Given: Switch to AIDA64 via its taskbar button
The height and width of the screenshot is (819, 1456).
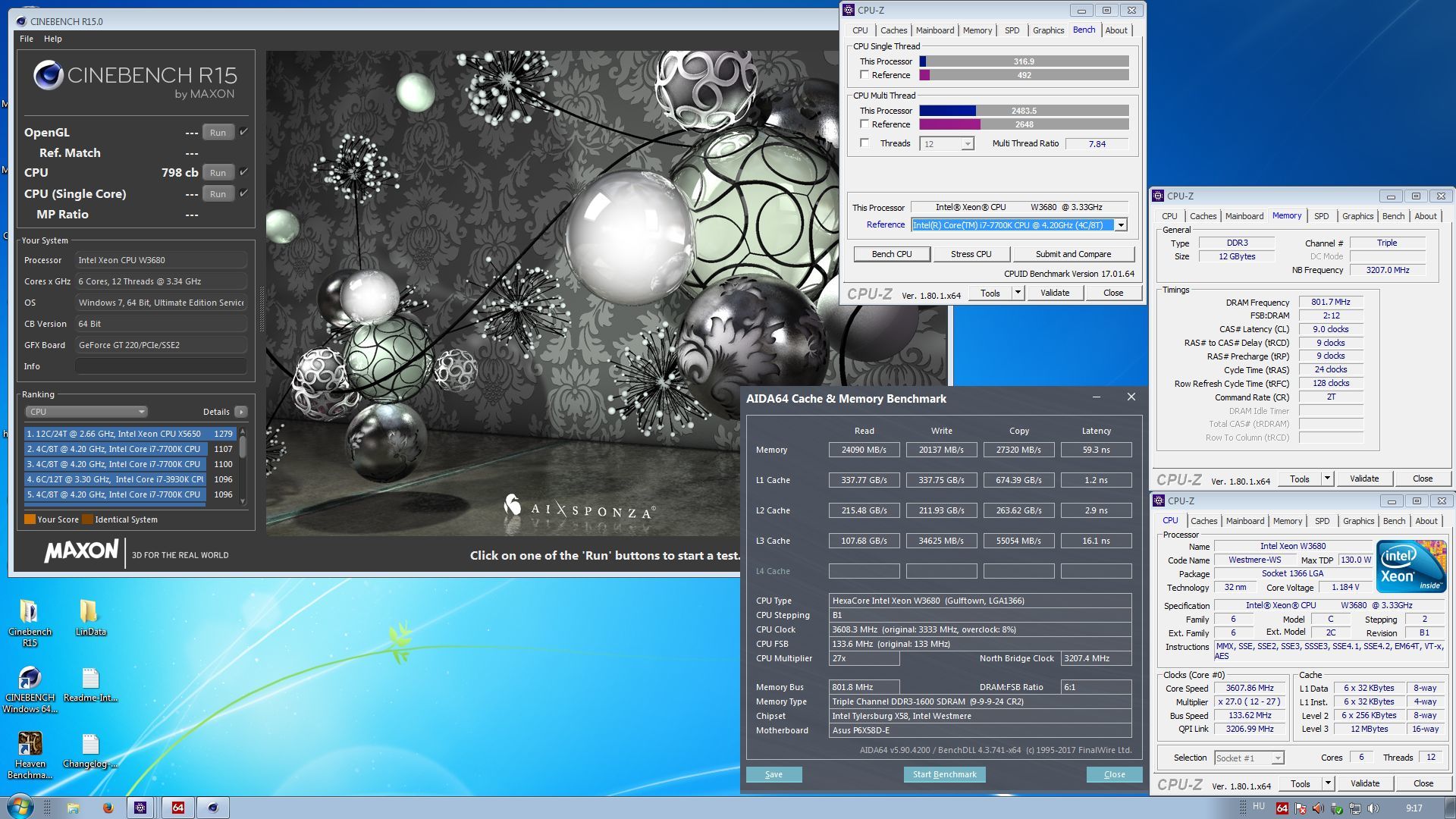Looking at the screenshot, I should [177, 808].
